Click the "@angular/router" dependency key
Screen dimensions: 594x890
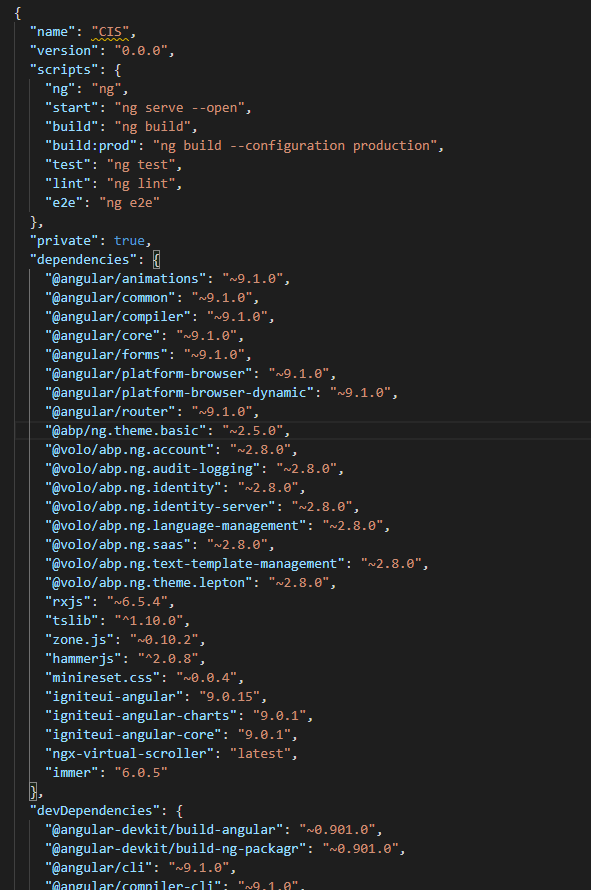point(110,412)
